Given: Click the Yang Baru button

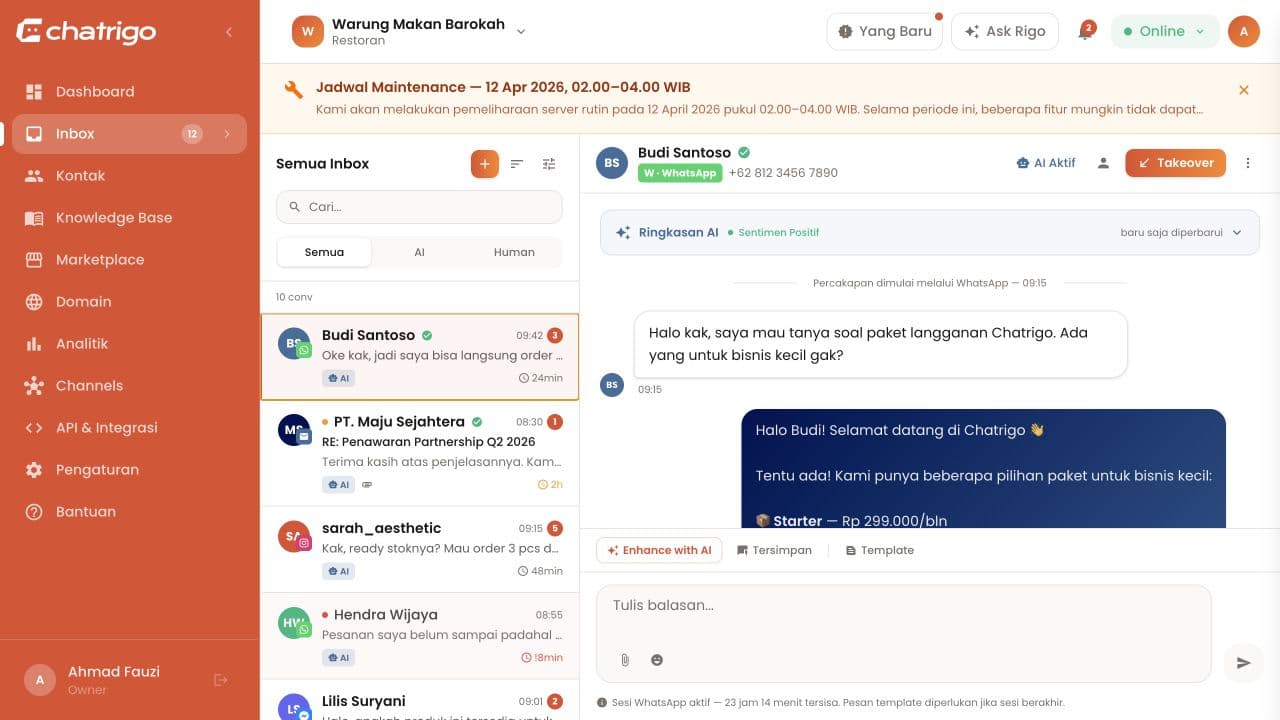Looking at the screenshot, I should click(x=885, y=31).
